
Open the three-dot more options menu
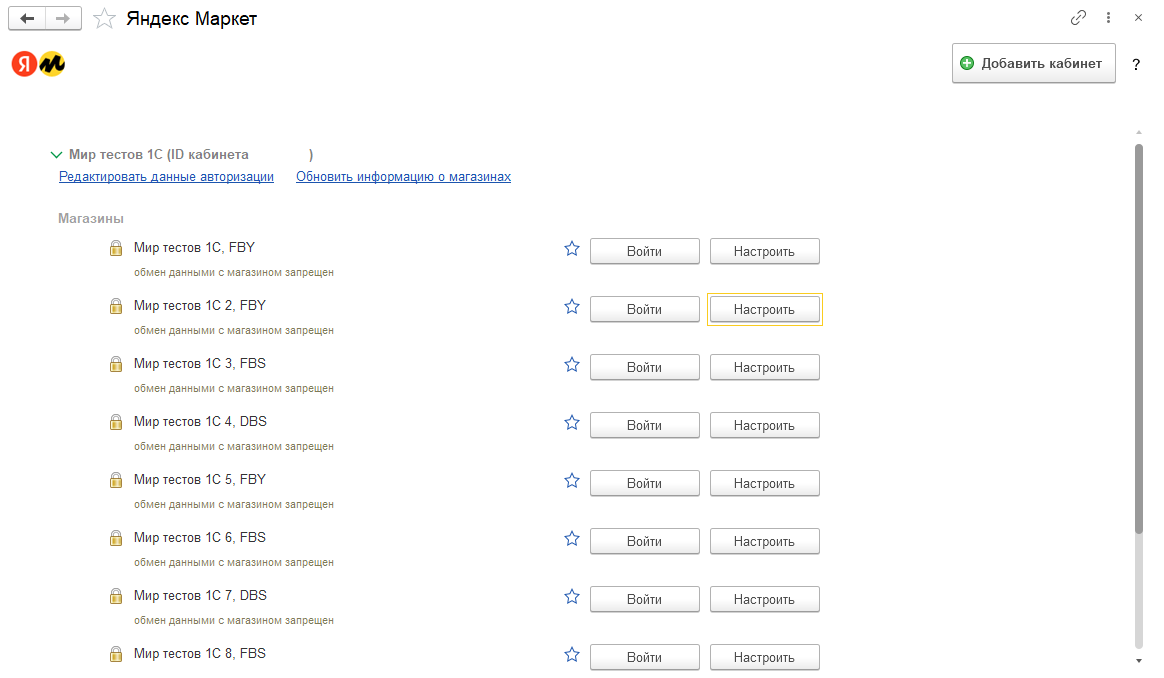pos(1108,18)
